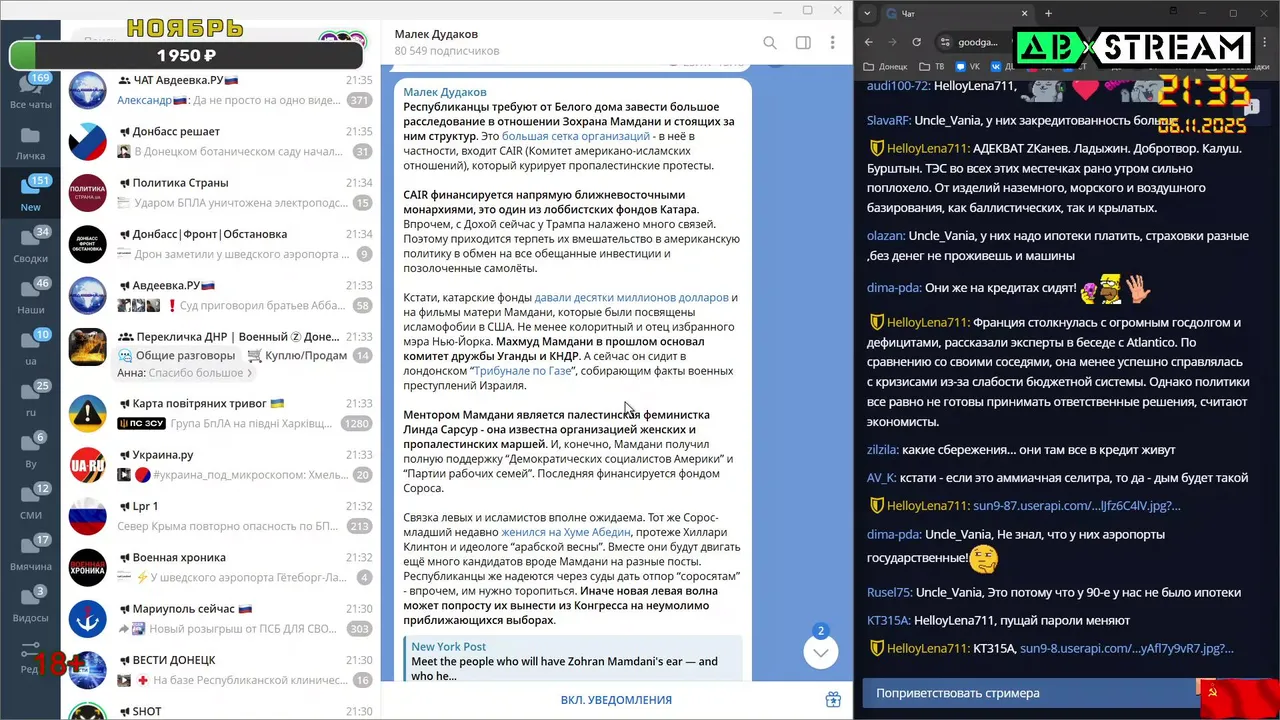
Task: Click ВКЛ. УВЕДОМЛЕНИЯ to unmute channel
Action: tap(616, 700)
